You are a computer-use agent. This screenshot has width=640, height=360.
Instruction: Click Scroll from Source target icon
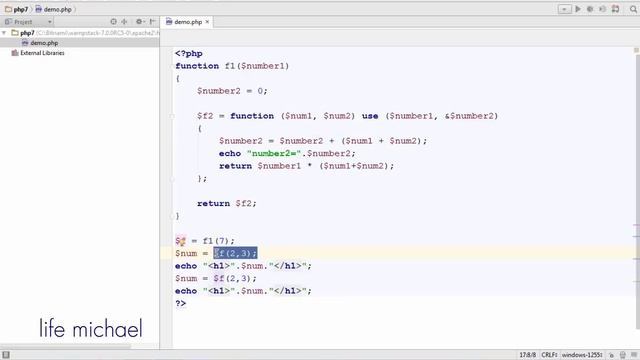113,22
